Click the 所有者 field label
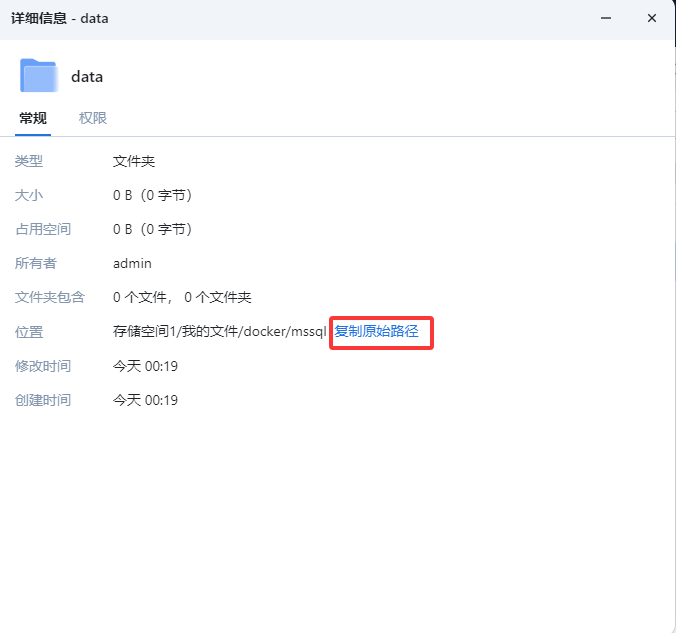 coord(36,263)
